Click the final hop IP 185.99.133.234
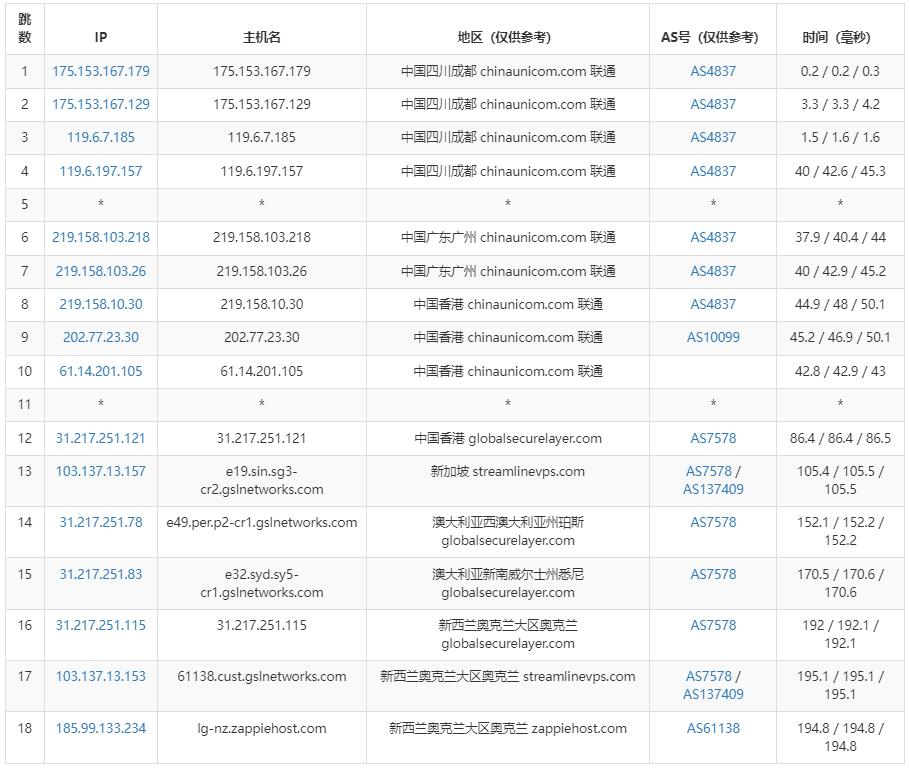The height and width of the screenshot is (768, 909). click(101, 728)
